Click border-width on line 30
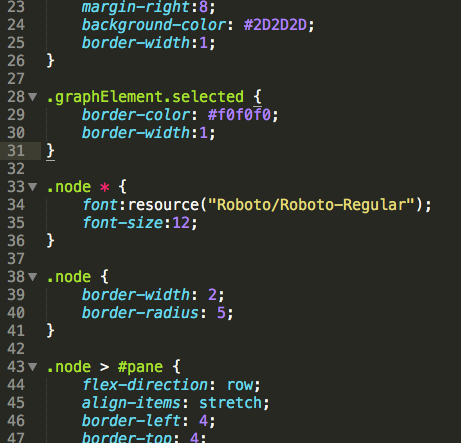This screenshot has height=443, width=461. point(136,133)
